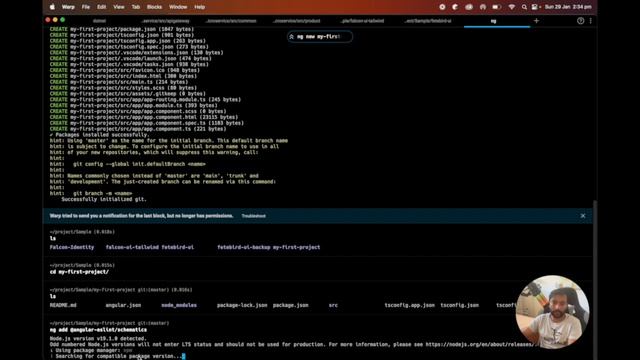Screen dimensions: 640x360
Task: Open the Warp application menu
Action: [x=68, y=7]
